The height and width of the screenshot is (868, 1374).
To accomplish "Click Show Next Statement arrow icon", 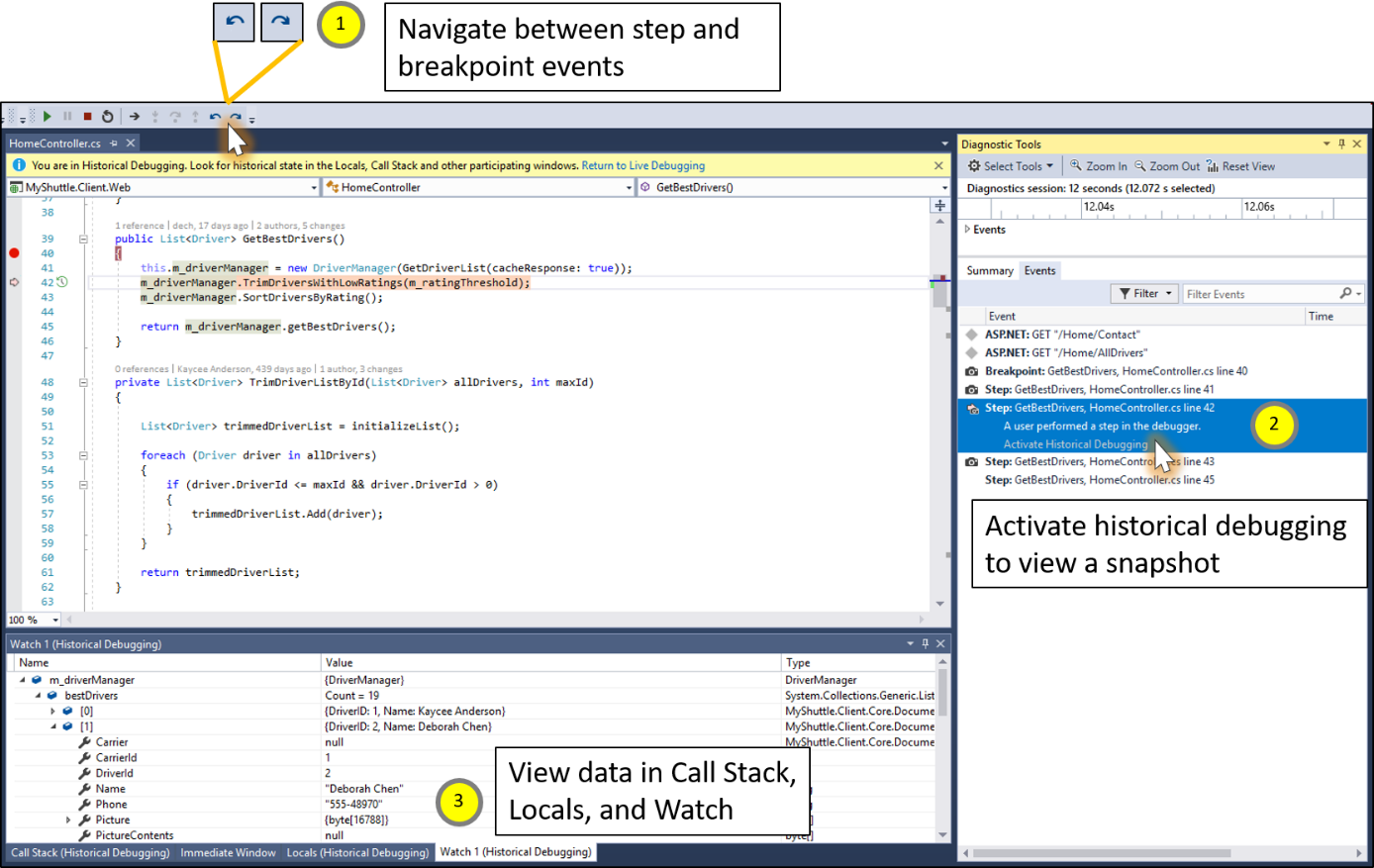I will [135, 117].
